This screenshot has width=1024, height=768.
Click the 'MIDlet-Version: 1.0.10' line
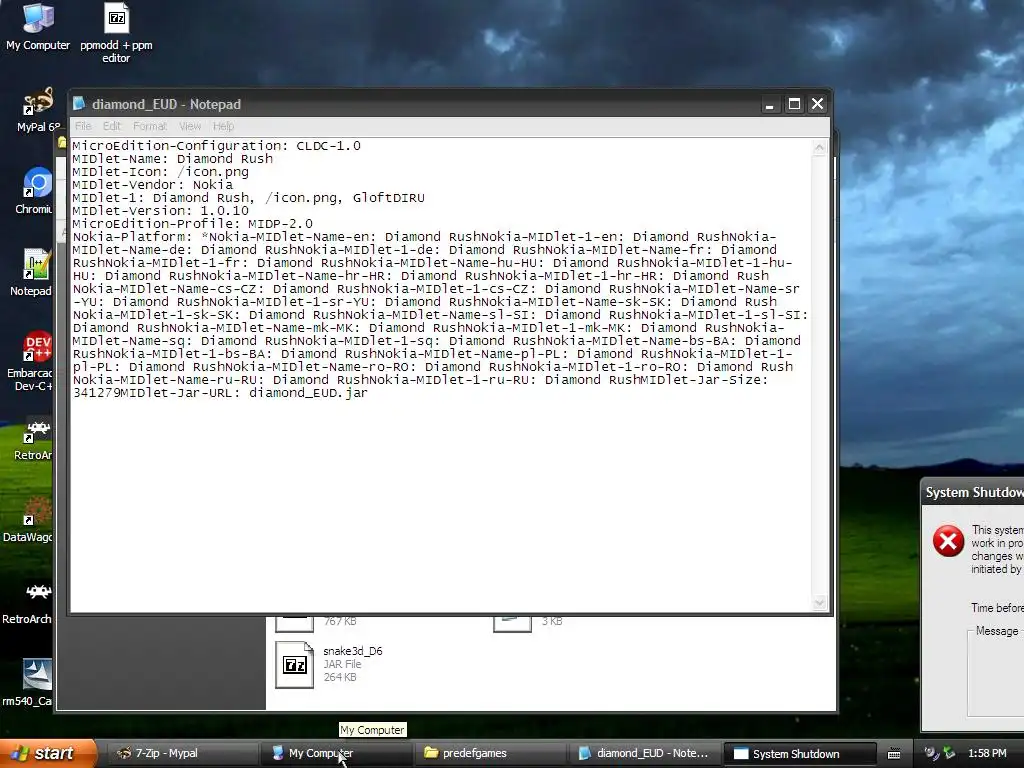(x=160, y=211)
